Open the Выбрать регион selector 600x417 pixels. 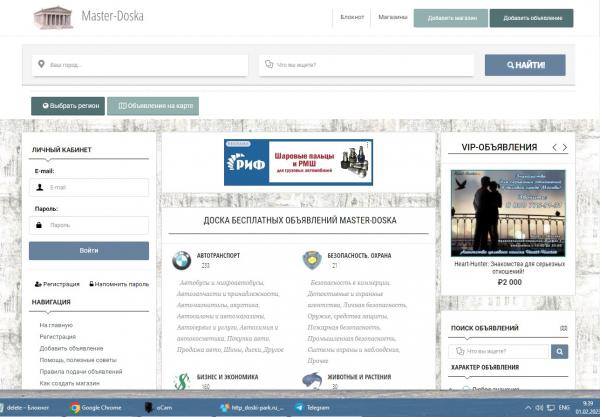pos(67,105)
